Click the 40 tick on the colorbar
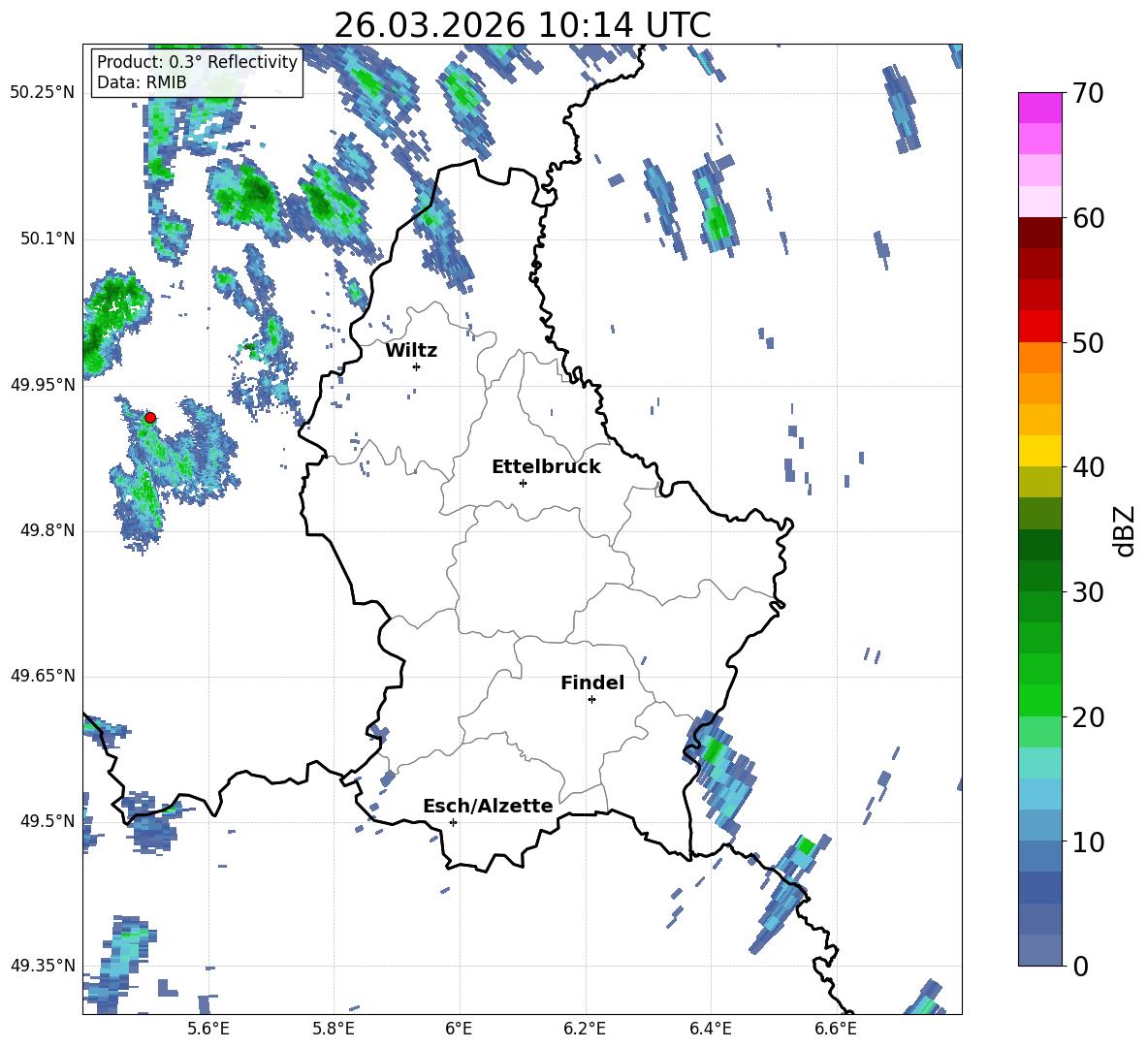Image resolution: width=1148 pixels, height=1048 pixels. (x=1088, y=467)
